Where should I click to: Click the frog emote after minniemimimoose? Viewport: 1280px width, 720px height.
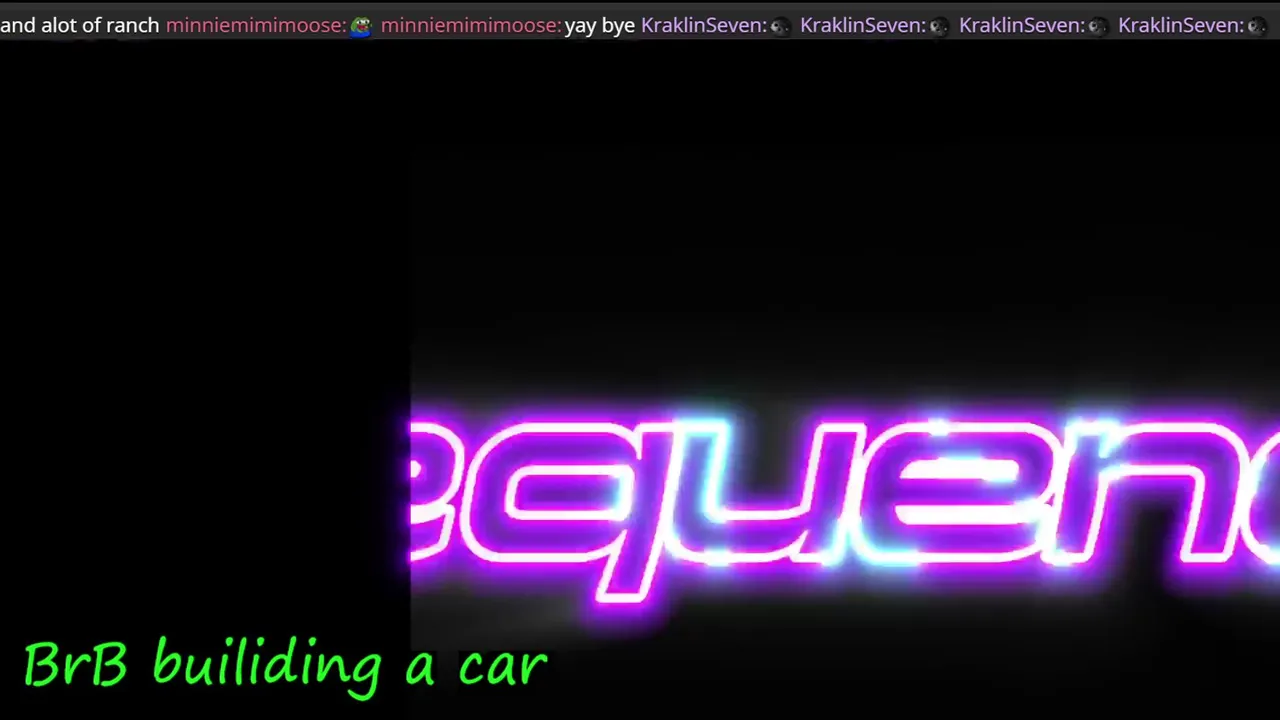(x=360, y=26)
